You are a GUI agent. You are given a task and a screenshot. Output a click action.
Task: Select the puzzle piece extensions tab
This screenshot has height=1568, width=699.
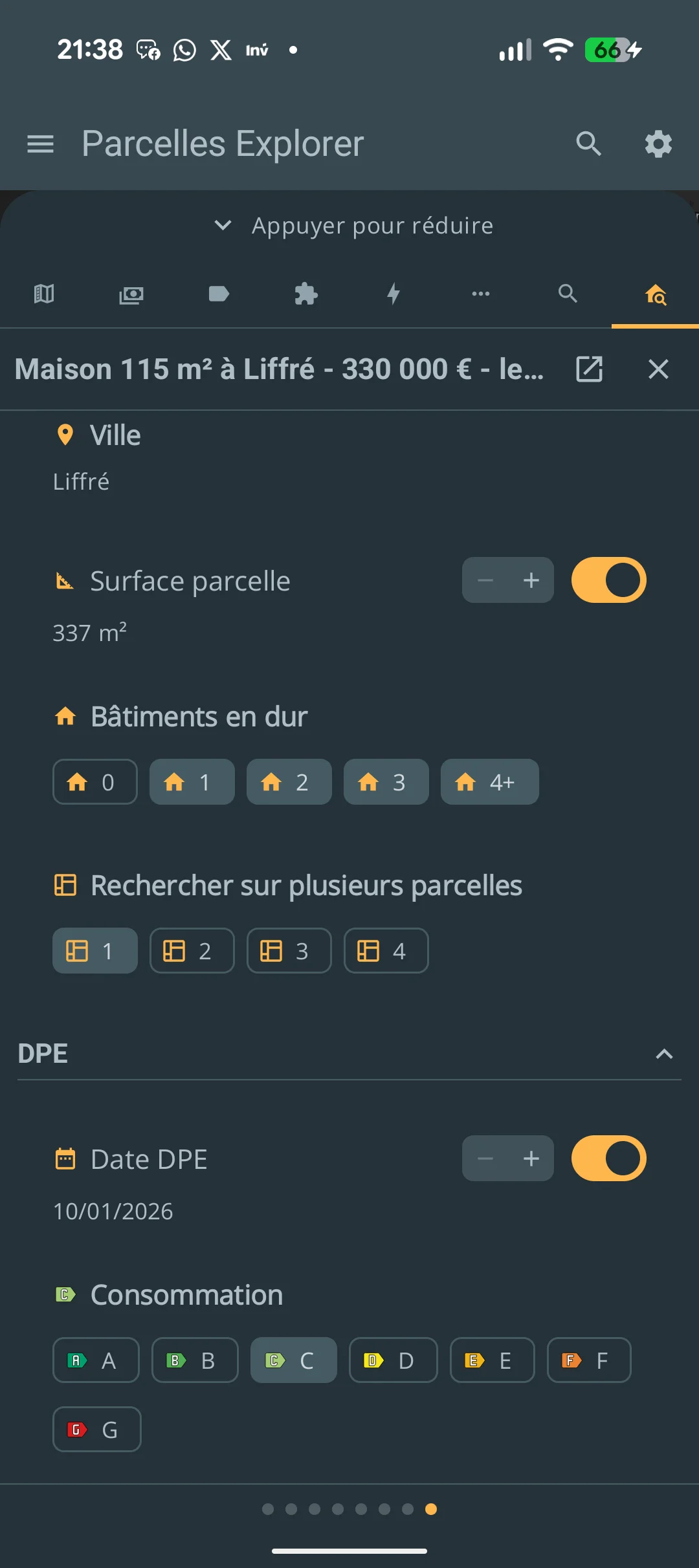305,294
